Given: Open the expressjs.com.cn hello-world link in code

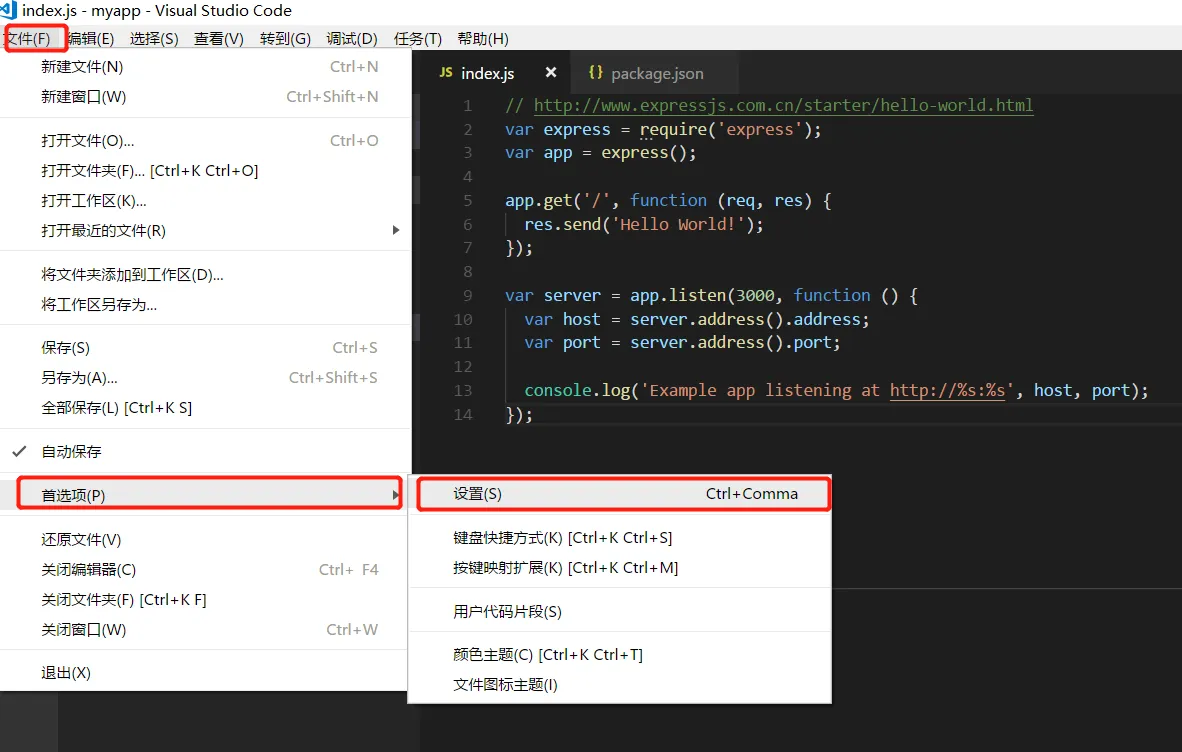Looking at the screenshot, I should 783,105.
